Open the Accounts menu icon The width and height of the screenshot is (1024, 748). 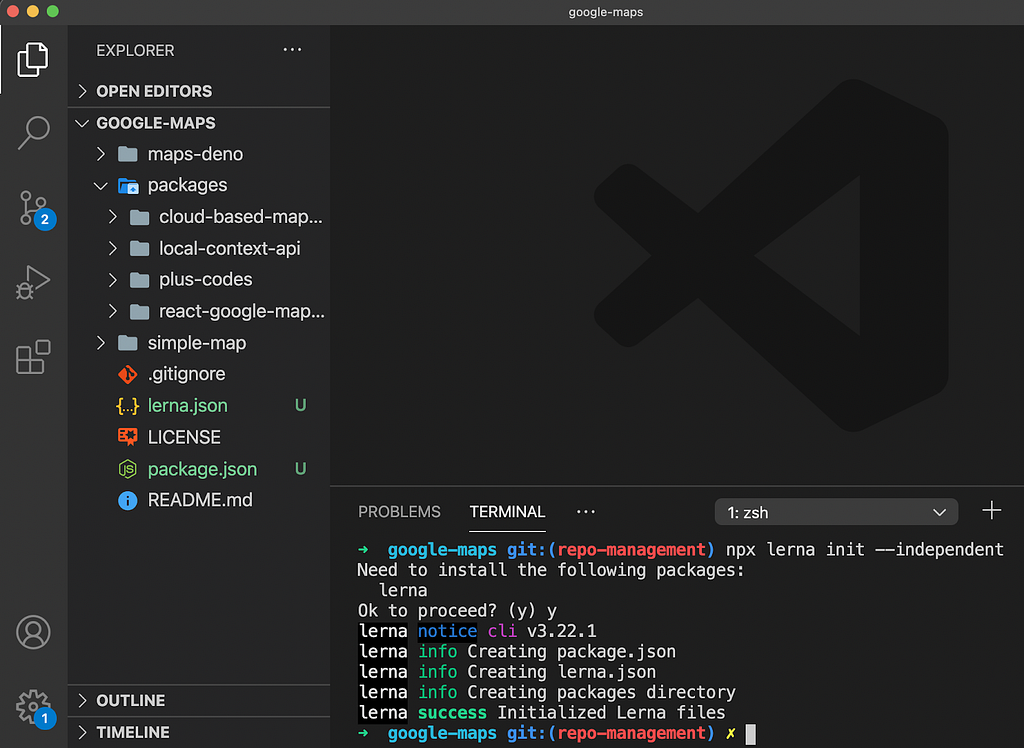(x=33, y=632)
